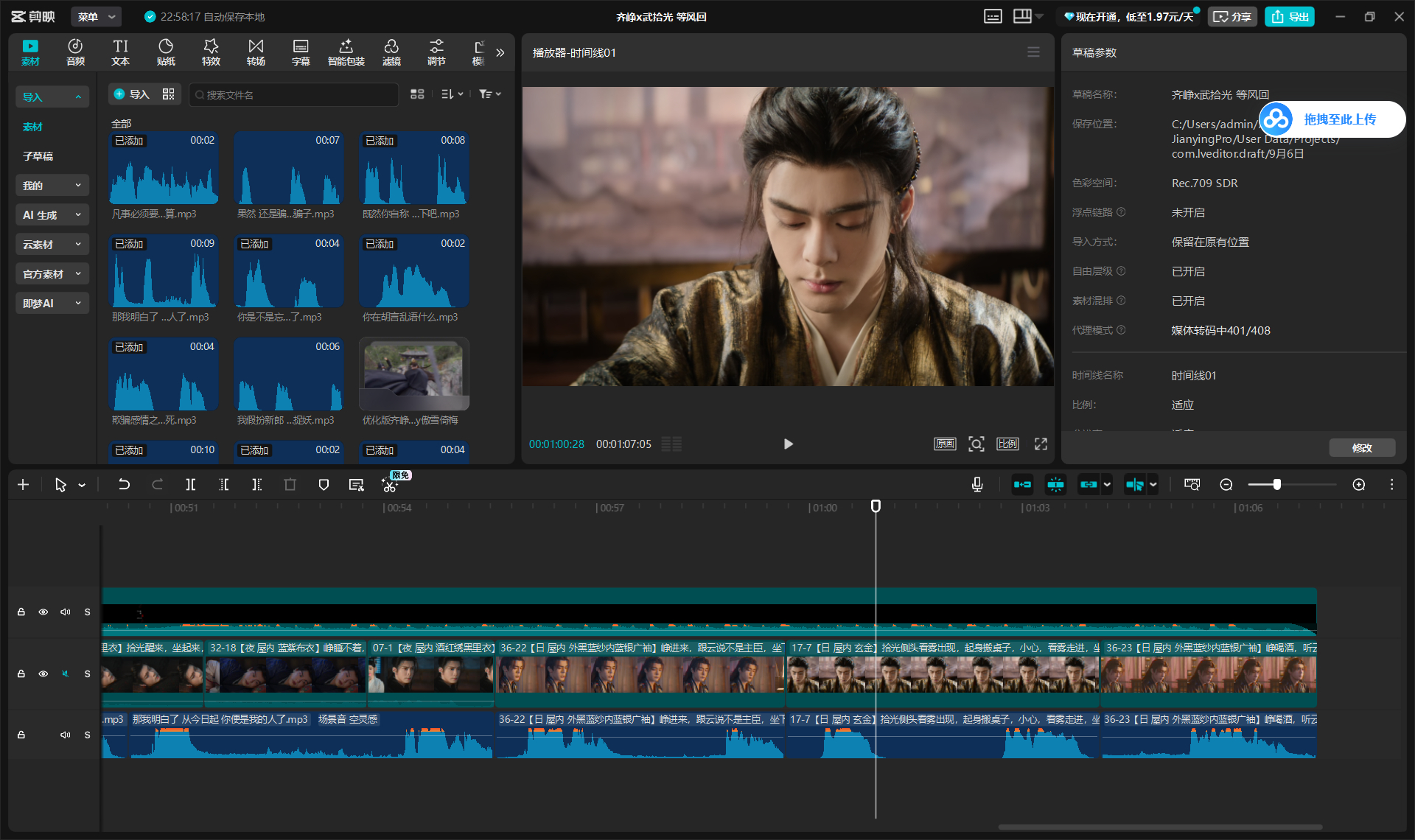The width and height of the screenshot is (1415, 840).
Task: Toggle auto snapping in timeline toolbar
Action: (x=1055, y=485)
